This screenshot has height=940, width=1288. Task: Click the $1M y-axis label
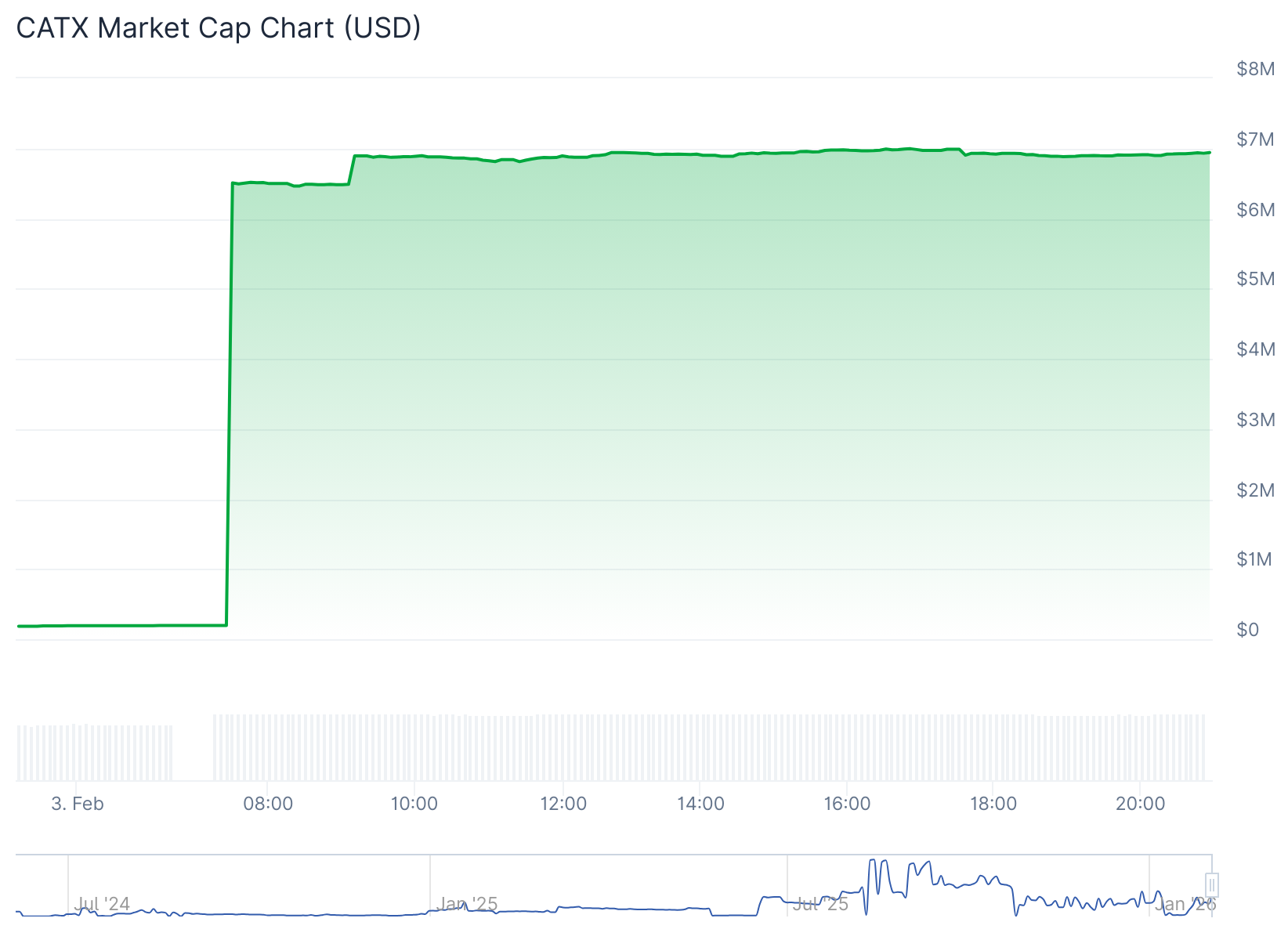tap(1254, 559)
